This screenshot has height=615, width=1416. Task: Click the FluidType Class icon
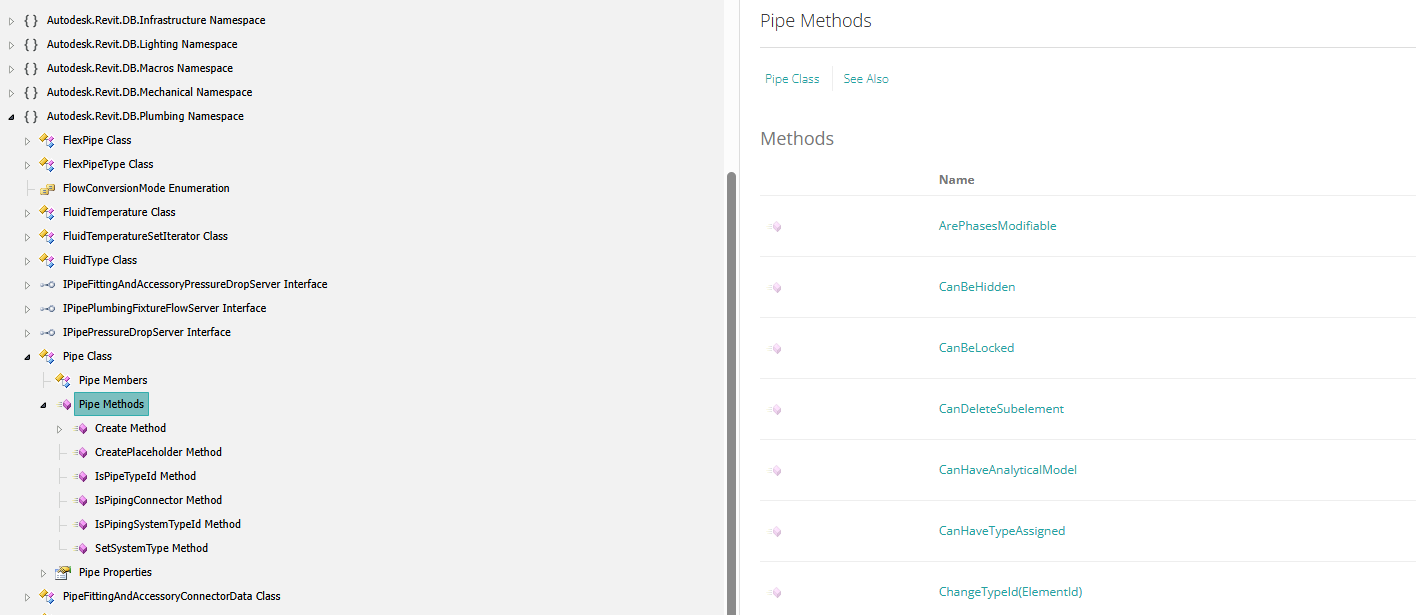pyautogui.click(x=47, y=260)
